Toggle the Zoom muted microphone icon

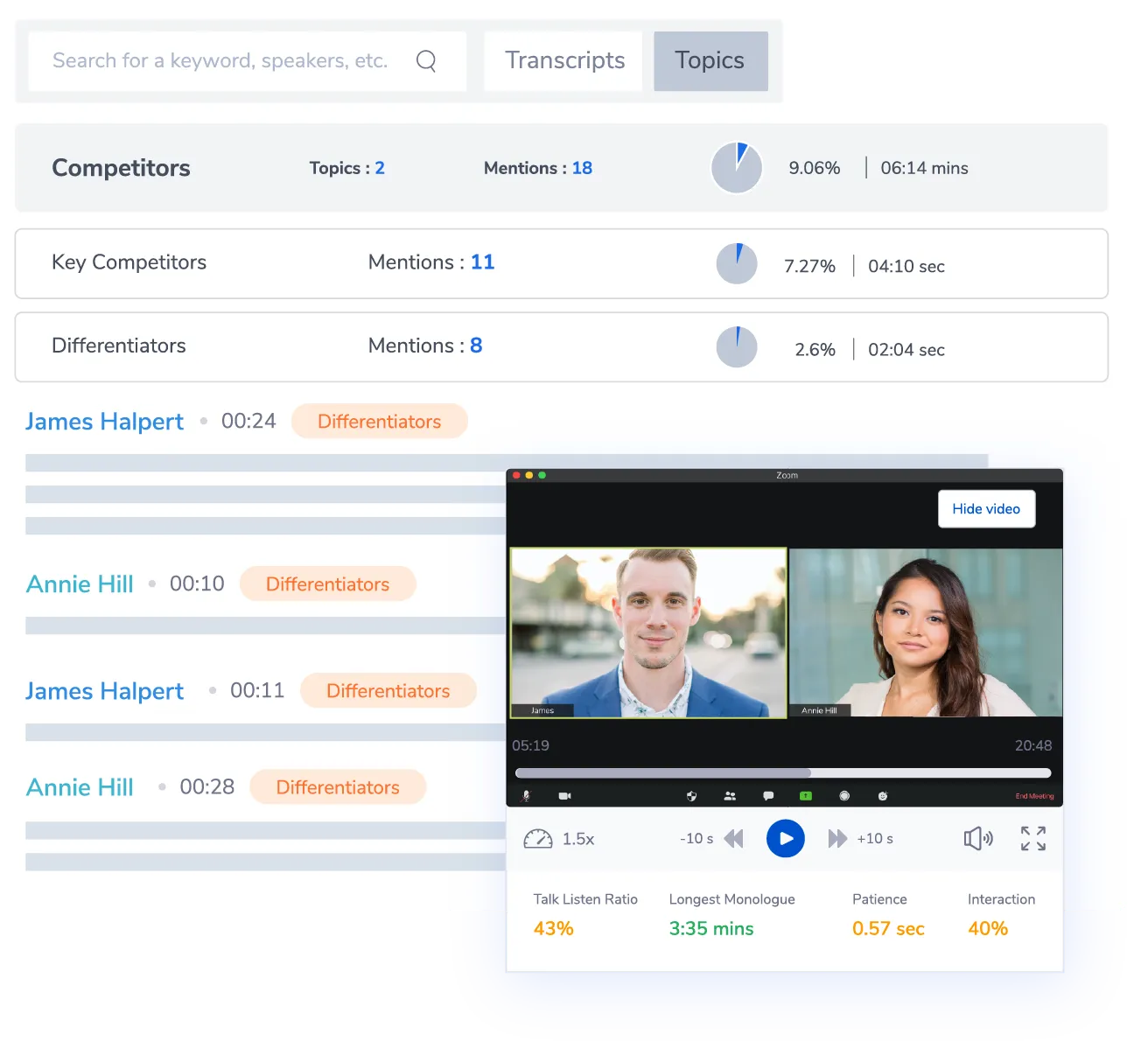[x=526, y=796]
